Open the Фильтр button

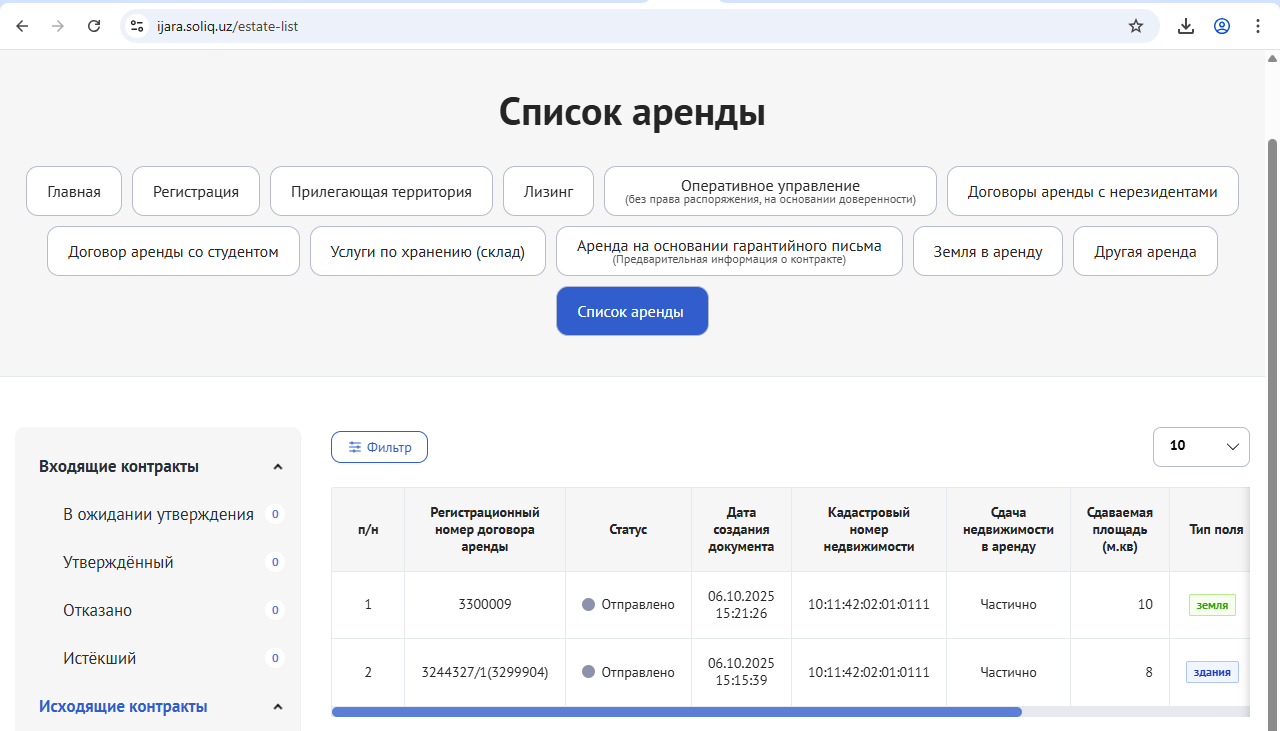coord(379,447)
